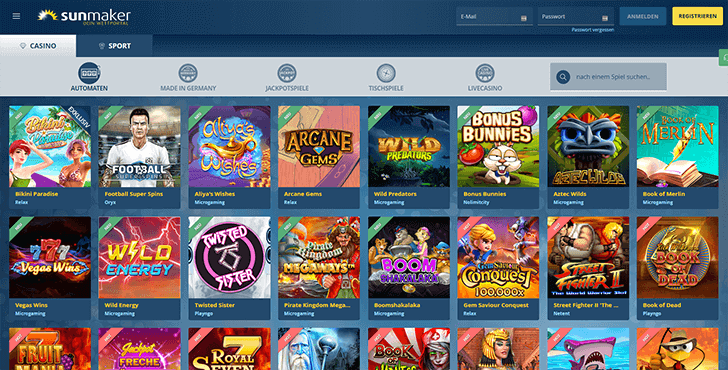The height and width of the screenshot is (370, 728).
Task: Select the Livecasino category icon
Action: (x=485, y=73)
